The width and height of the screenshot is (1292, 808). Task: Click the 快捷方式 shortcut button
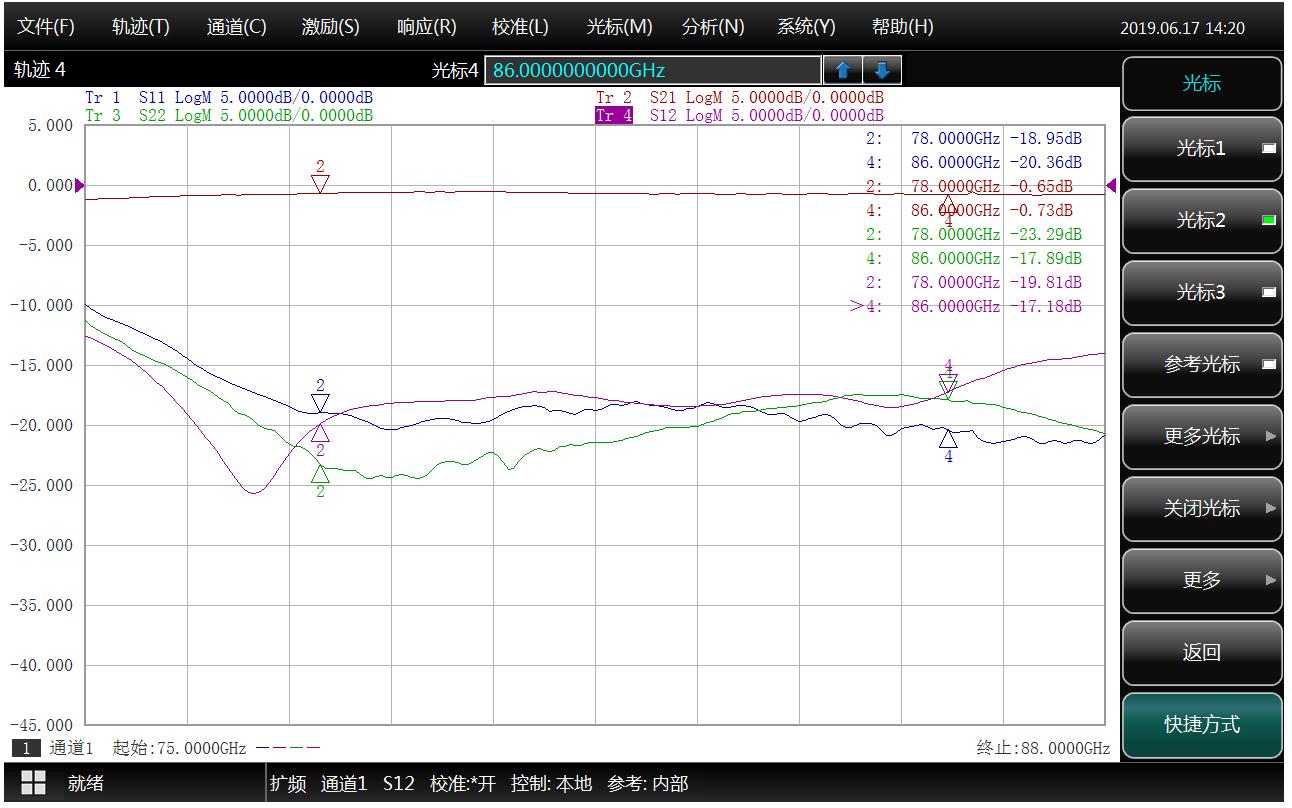pos(1202,726)
